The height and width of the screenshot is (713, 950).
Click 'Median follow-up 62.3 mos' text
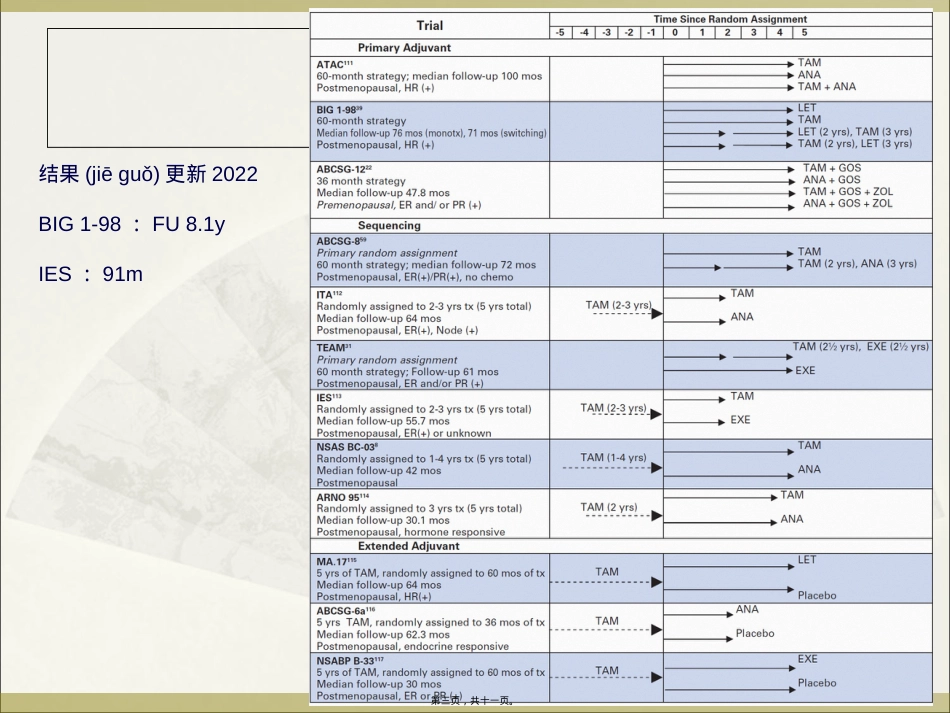(x=383, y=634)
